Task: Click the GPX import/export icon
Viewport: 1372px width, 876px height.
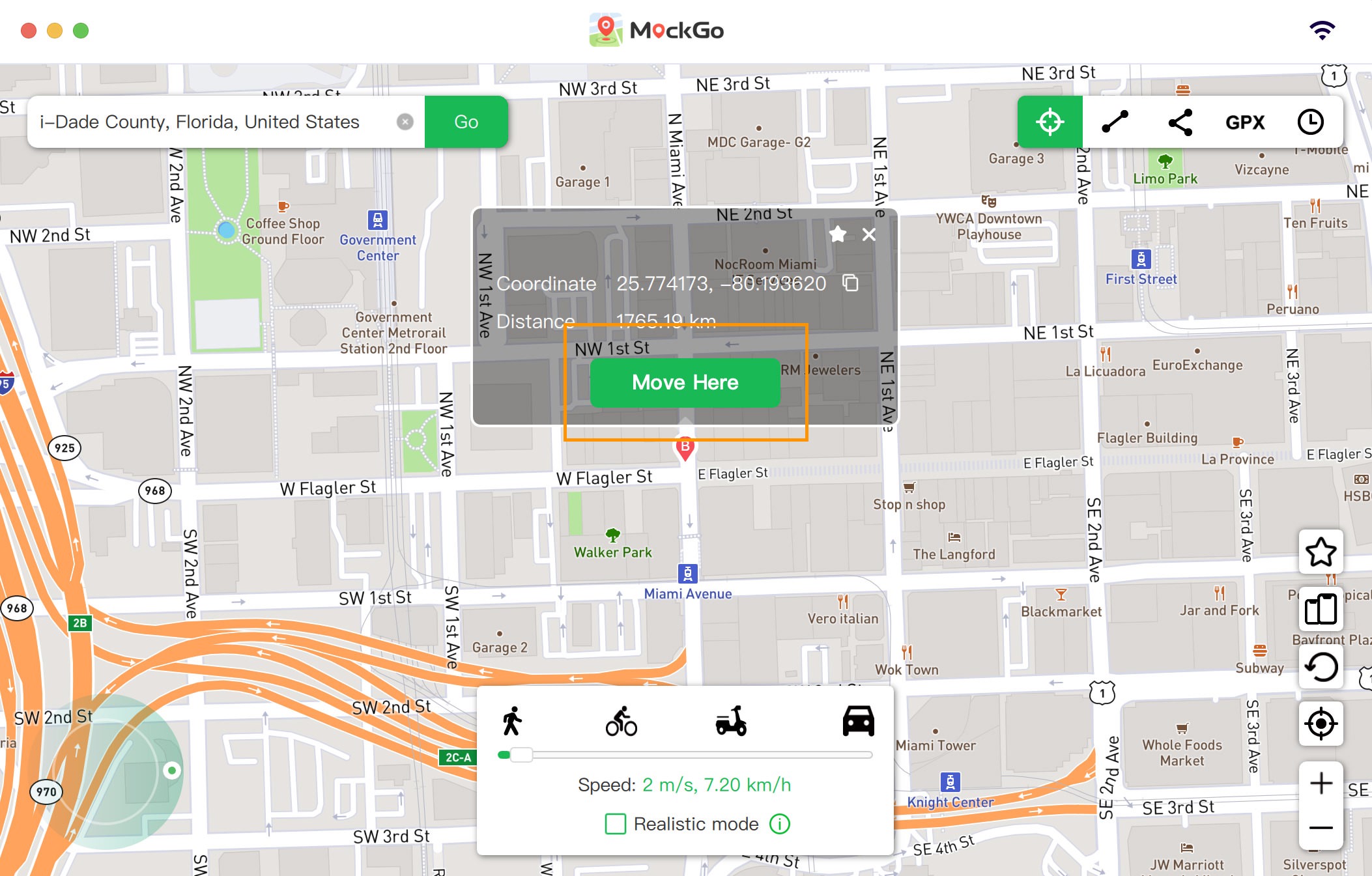Action: [x=1246, y=122]
